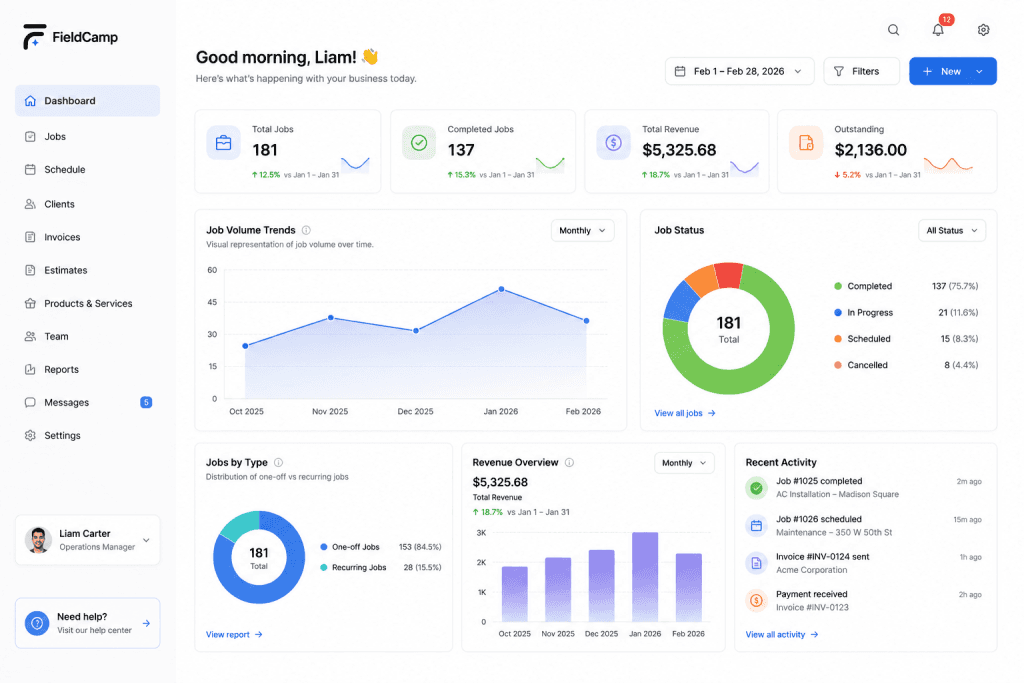Viewport: 1024px width, 683px height.
Task: Click the 'Acme Corporation' text
Action: click(x=812, y=570)
